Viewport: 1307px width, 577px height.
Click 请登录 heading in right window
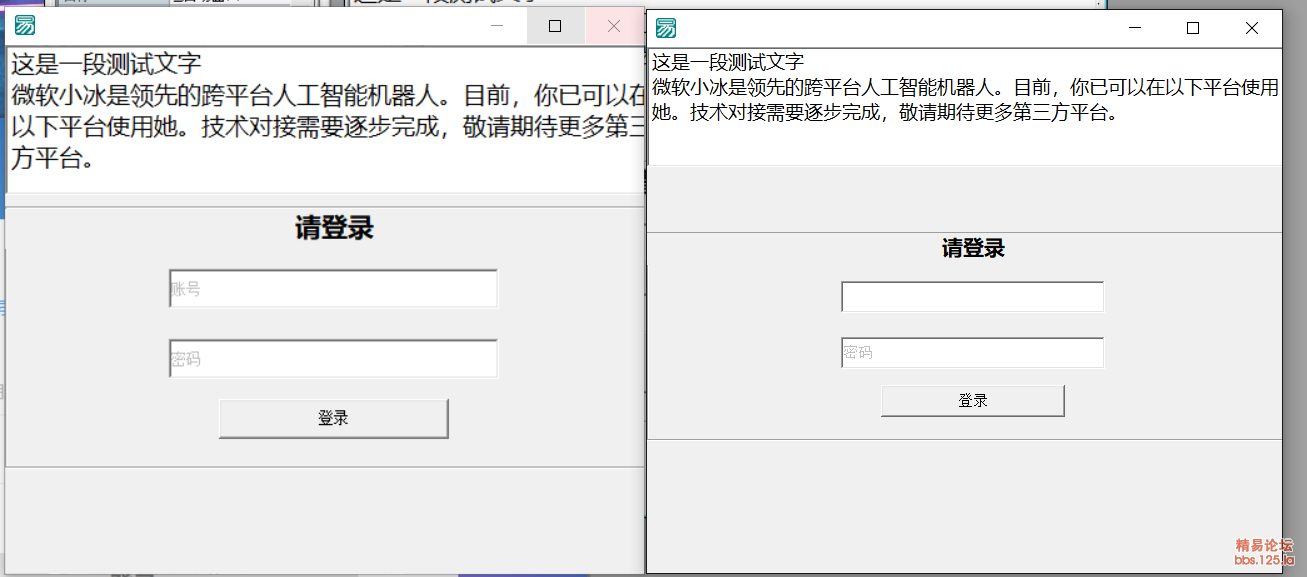click(973, 248)
